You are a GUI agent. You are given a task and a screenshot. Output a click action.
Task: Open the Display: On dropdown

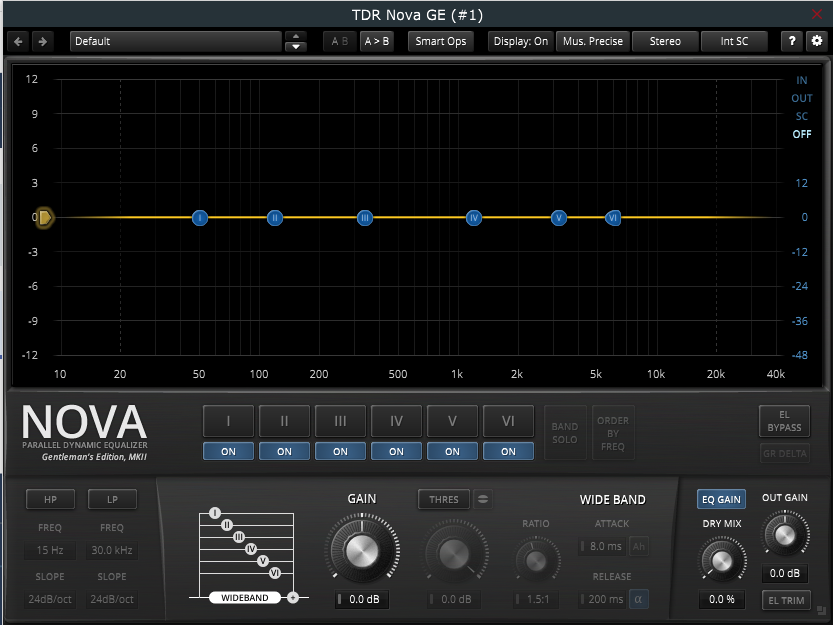point(521,41)
